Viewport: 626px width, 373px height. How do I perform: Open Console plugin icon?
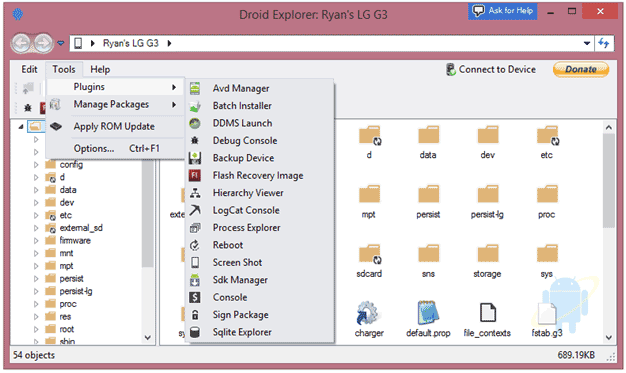195,298
